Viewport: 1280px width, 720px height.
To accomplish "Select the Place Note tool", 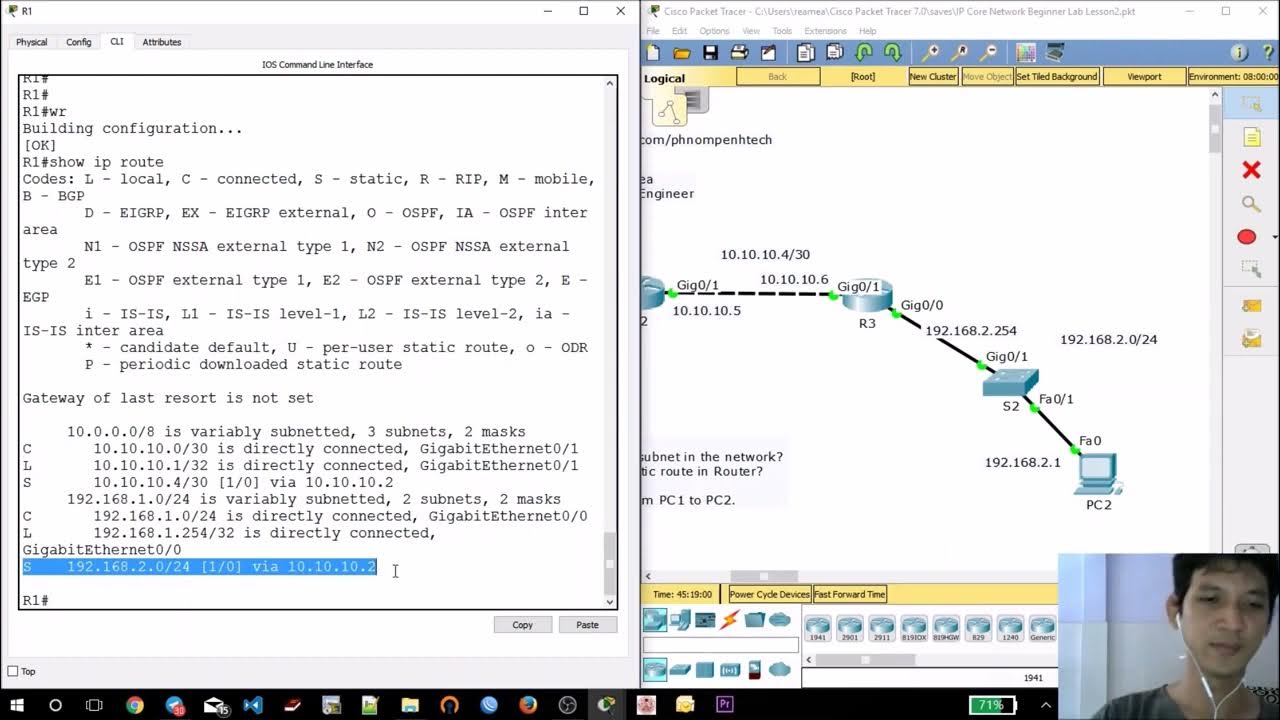I will tap(1251, 137).
